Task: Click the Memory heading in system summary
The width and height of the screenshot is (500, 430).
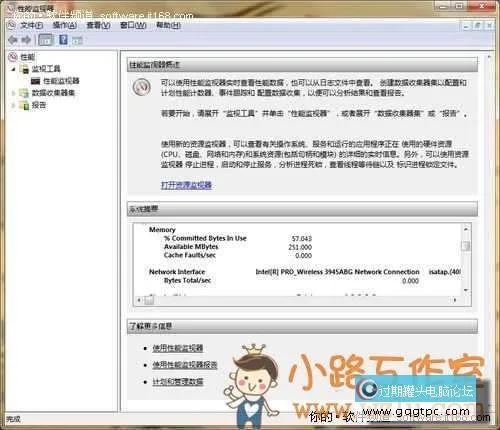Action: click(x=162, y=230)
